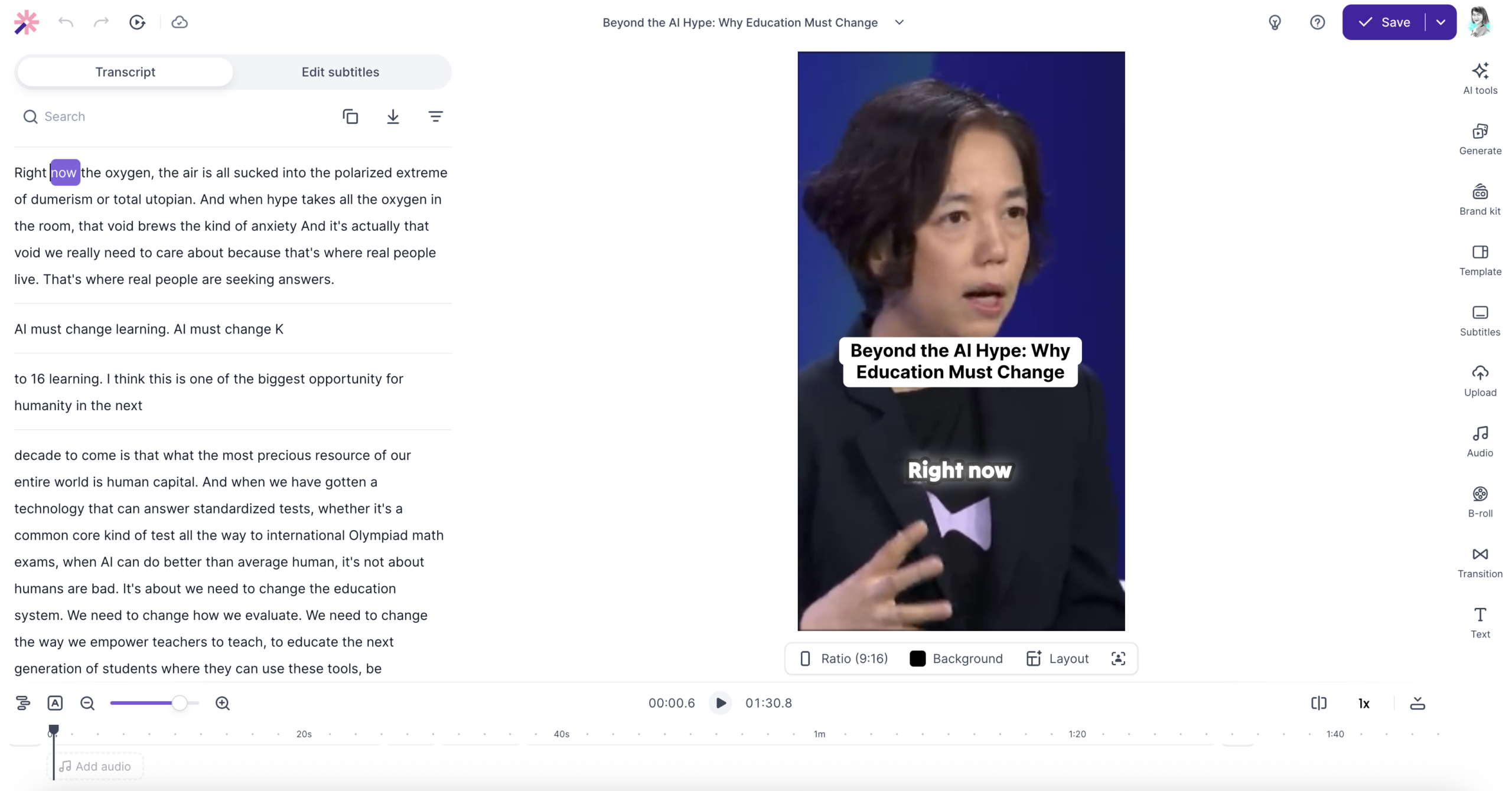This screenshot has height=791, width=1512.
Task: Click the black Background color swatch
Action: pyautogui.click(x=917, y=658)
